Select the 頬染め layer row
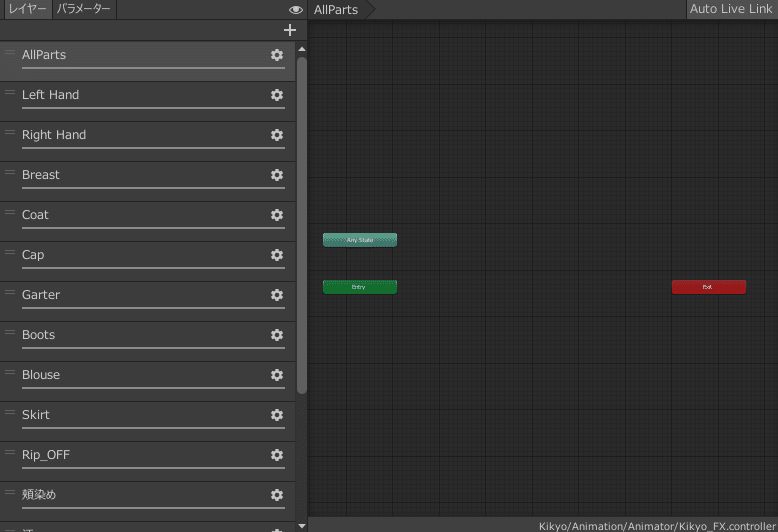The image size is (778, 532). 147,501
